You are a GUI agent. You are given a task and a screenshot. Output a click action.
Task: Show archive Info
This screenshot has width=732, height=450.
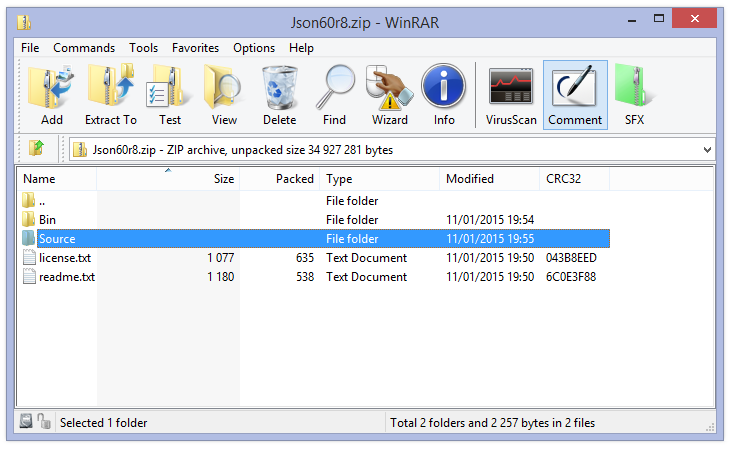click(443, 86)
